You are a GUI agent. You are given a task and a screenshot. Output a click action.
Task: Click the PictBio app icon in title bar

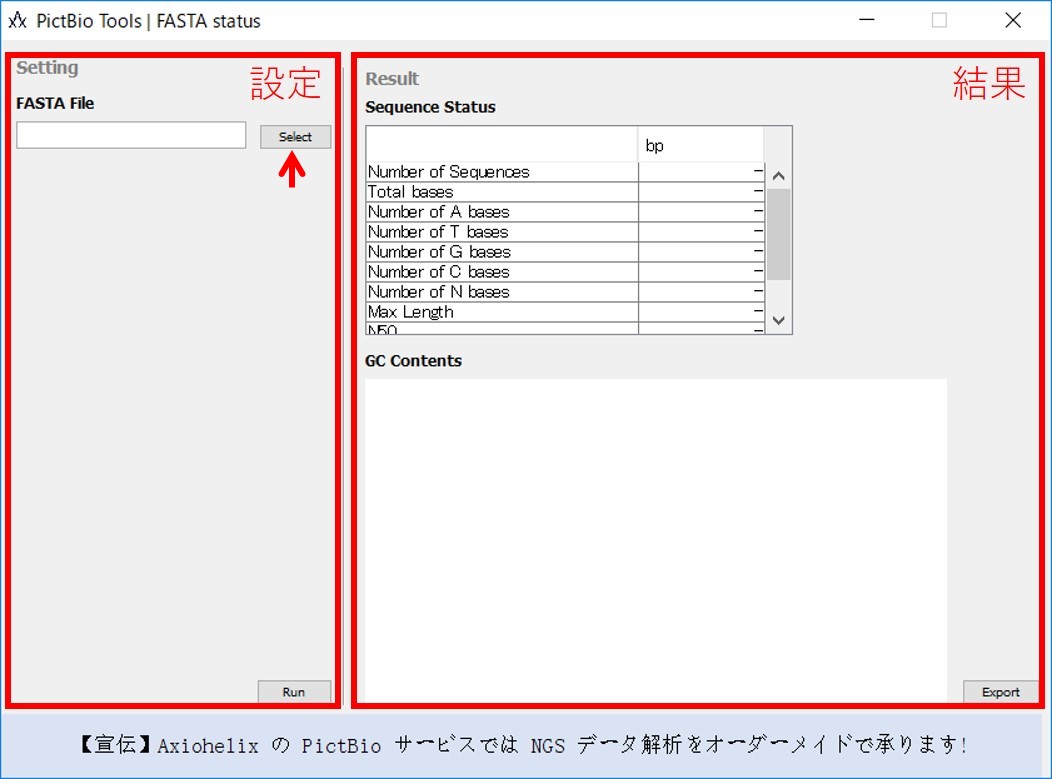(x=17, y=20)
